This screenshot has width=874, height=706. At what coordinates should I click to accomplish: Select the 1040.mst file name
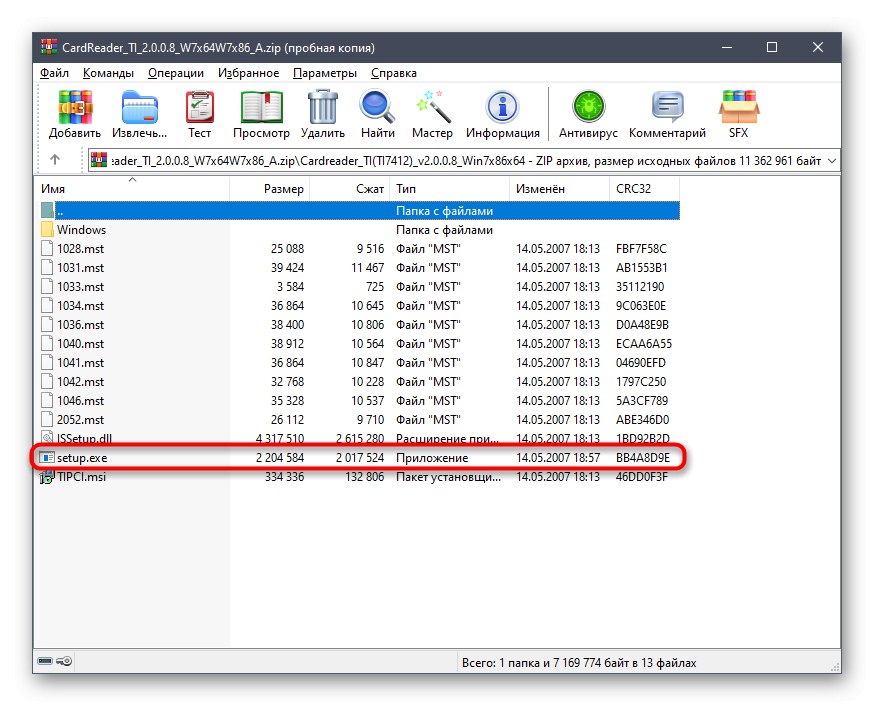point(80,343)
